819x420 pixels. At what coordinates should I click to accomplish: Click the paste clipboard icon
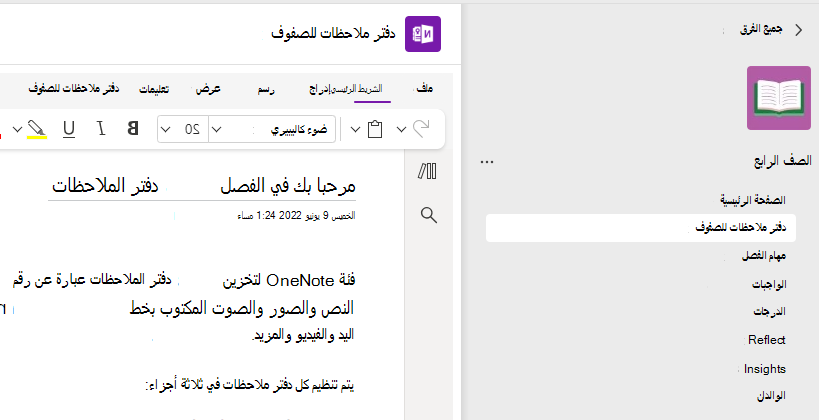375,129
